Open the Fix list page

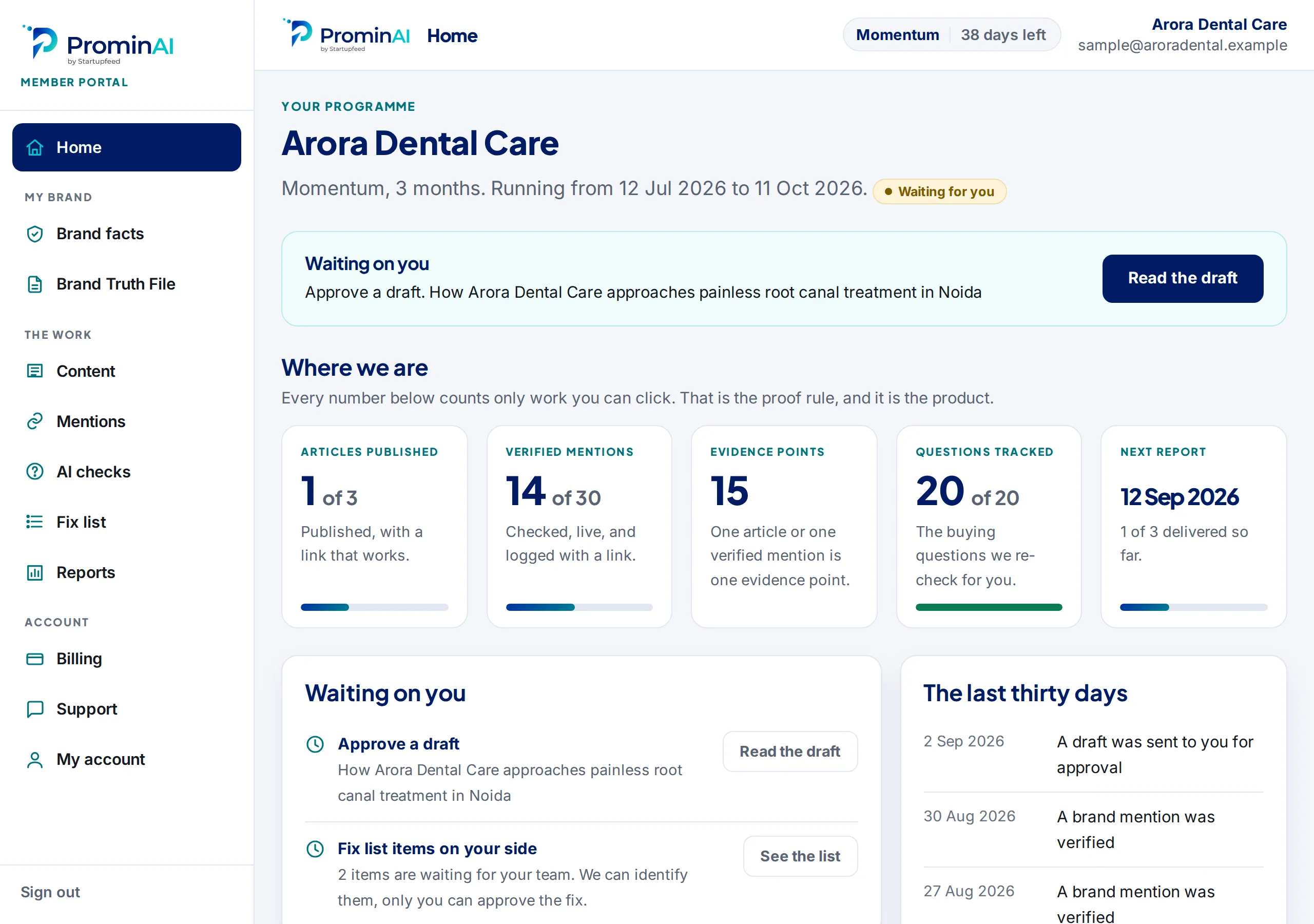coord(126,522)
